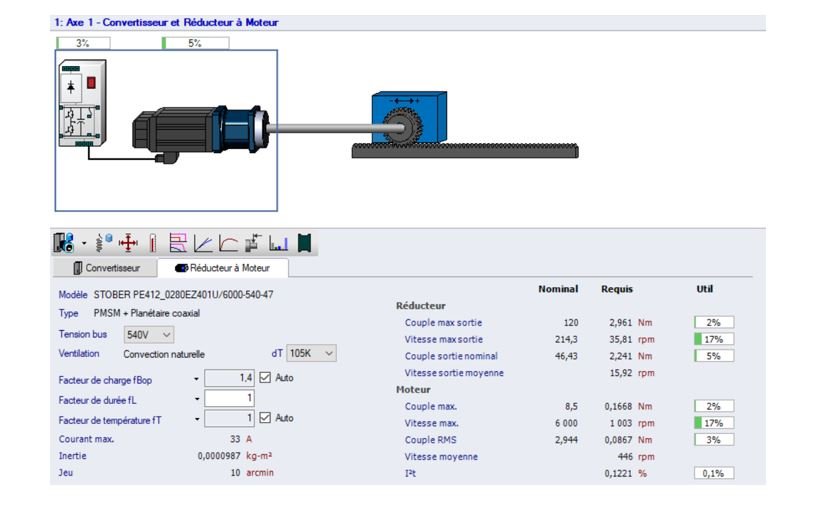Click the Facteur de charge fBop value field

point(230,378)
